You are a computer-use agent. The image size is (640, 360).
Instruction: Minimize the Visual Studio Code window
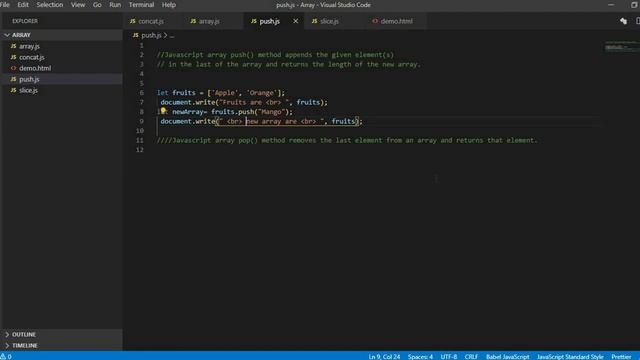coord(611,5)
